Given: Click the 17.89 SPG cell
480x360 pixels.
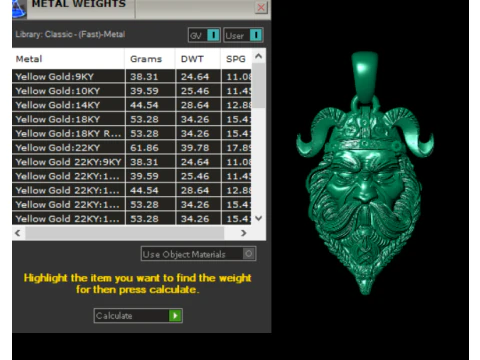Looking at the screenshot, I should 236,148.
